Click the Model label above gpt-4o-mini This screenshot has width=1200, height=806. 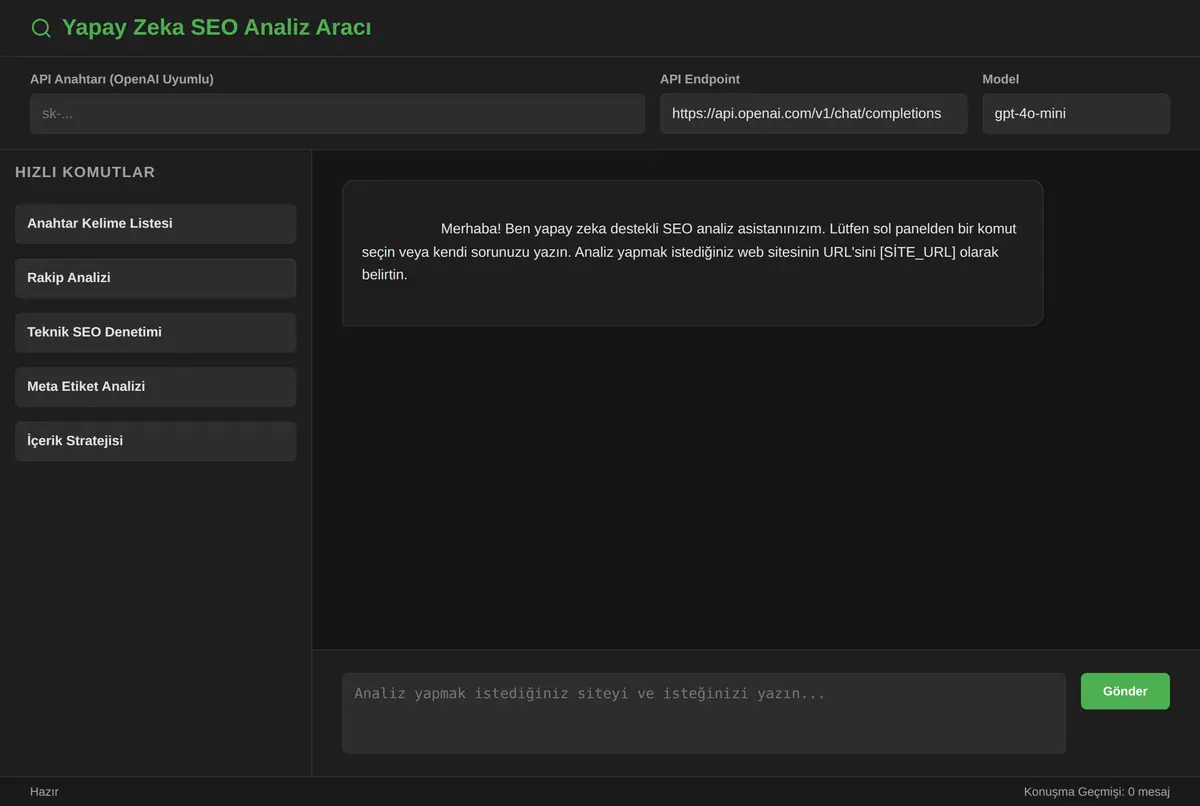[x=1000, y=79]
